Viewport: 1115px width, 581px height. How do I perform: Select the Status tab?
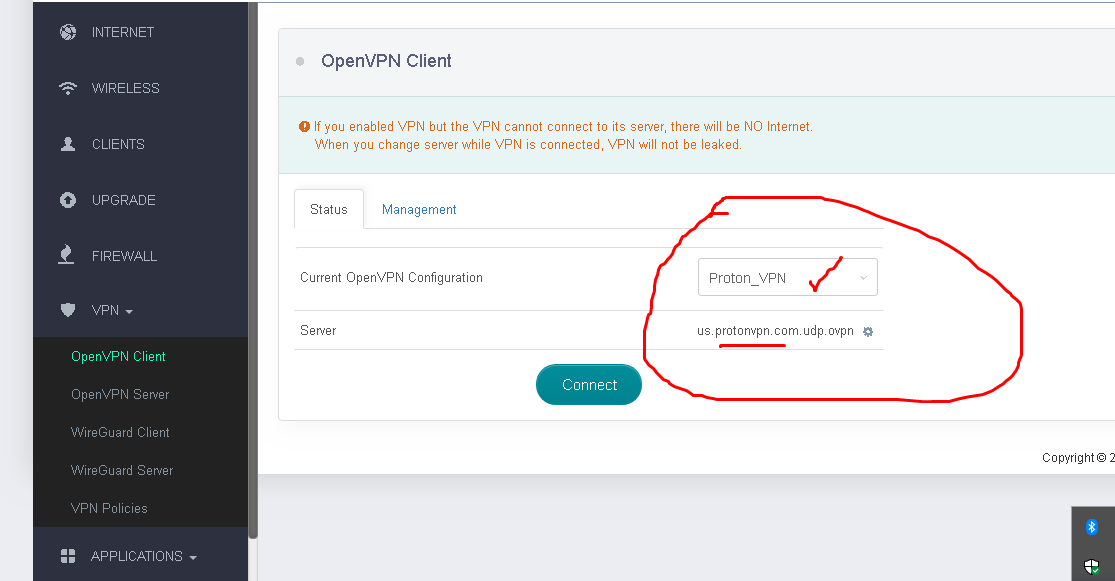tap(329, 210)
